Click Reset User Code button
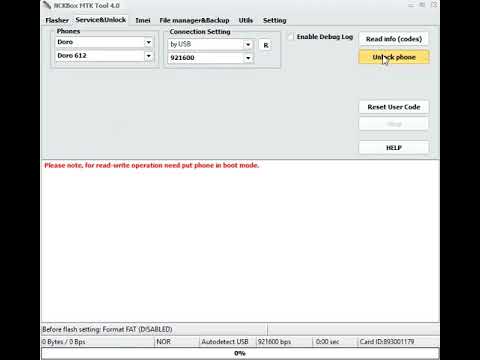 [x=394, y=107]
